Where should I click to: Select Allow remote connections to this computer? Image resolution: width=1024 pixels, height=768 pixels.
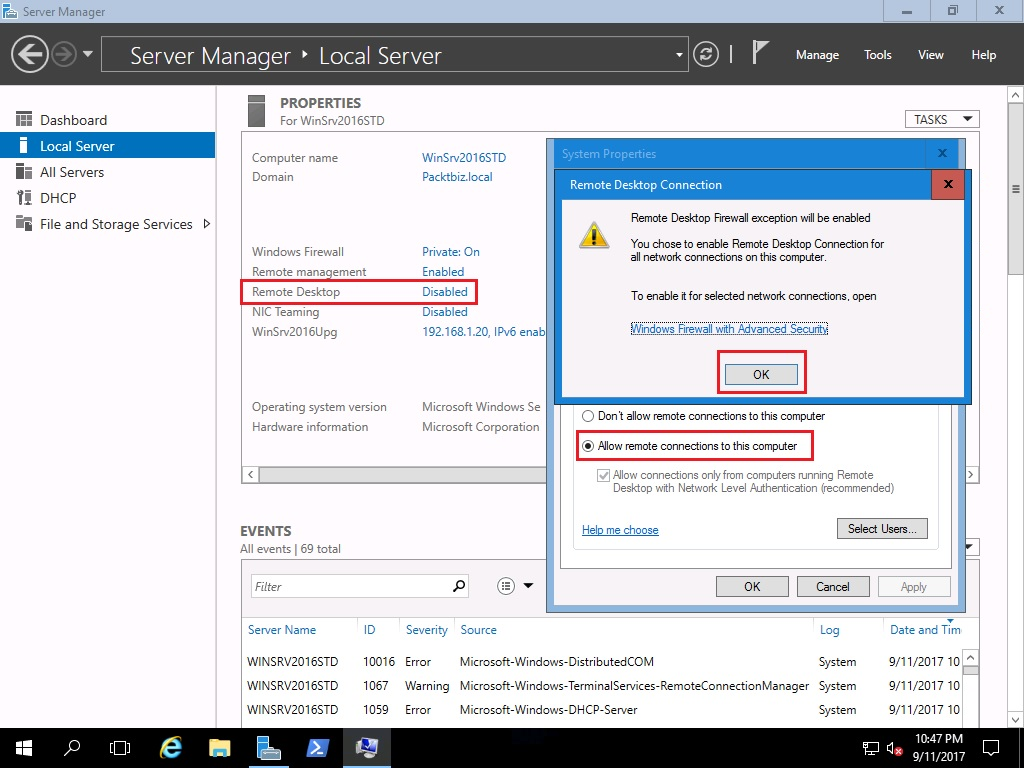(589, 446)
